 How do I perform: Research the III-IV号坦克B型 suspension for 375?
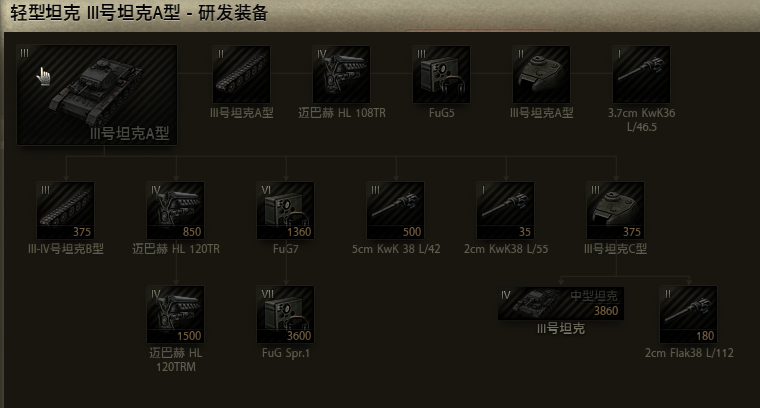(x=65, y=210)
